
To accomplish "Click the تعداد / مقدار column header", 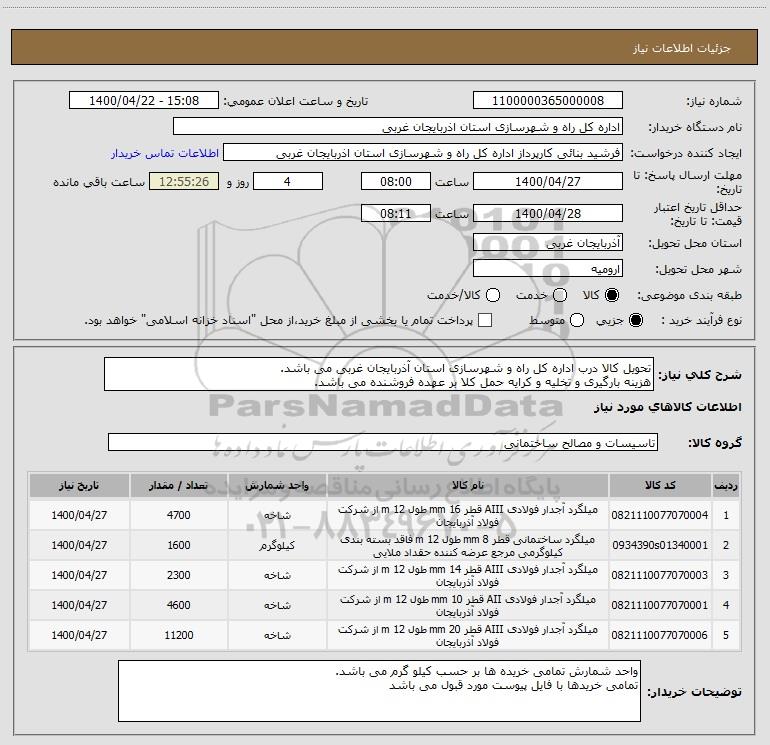I will click(178, 485).
